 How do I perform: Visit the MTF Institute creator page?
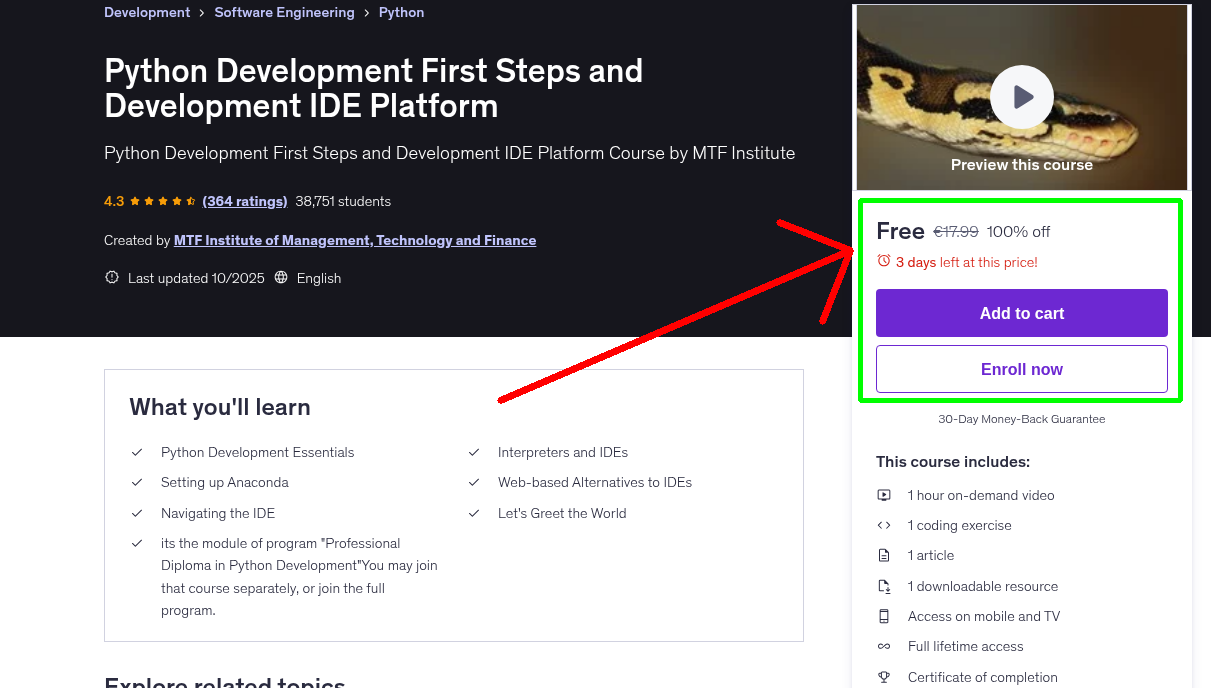click(355, 240)
